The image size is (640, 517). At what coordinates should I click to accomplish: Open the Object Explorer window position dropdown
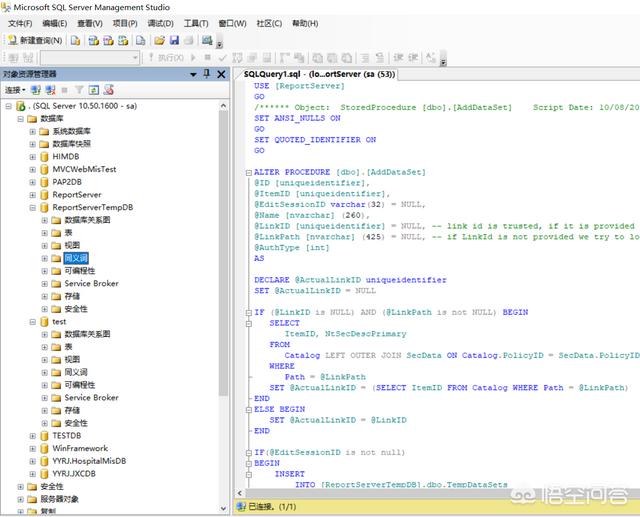[x=193, y=74]
